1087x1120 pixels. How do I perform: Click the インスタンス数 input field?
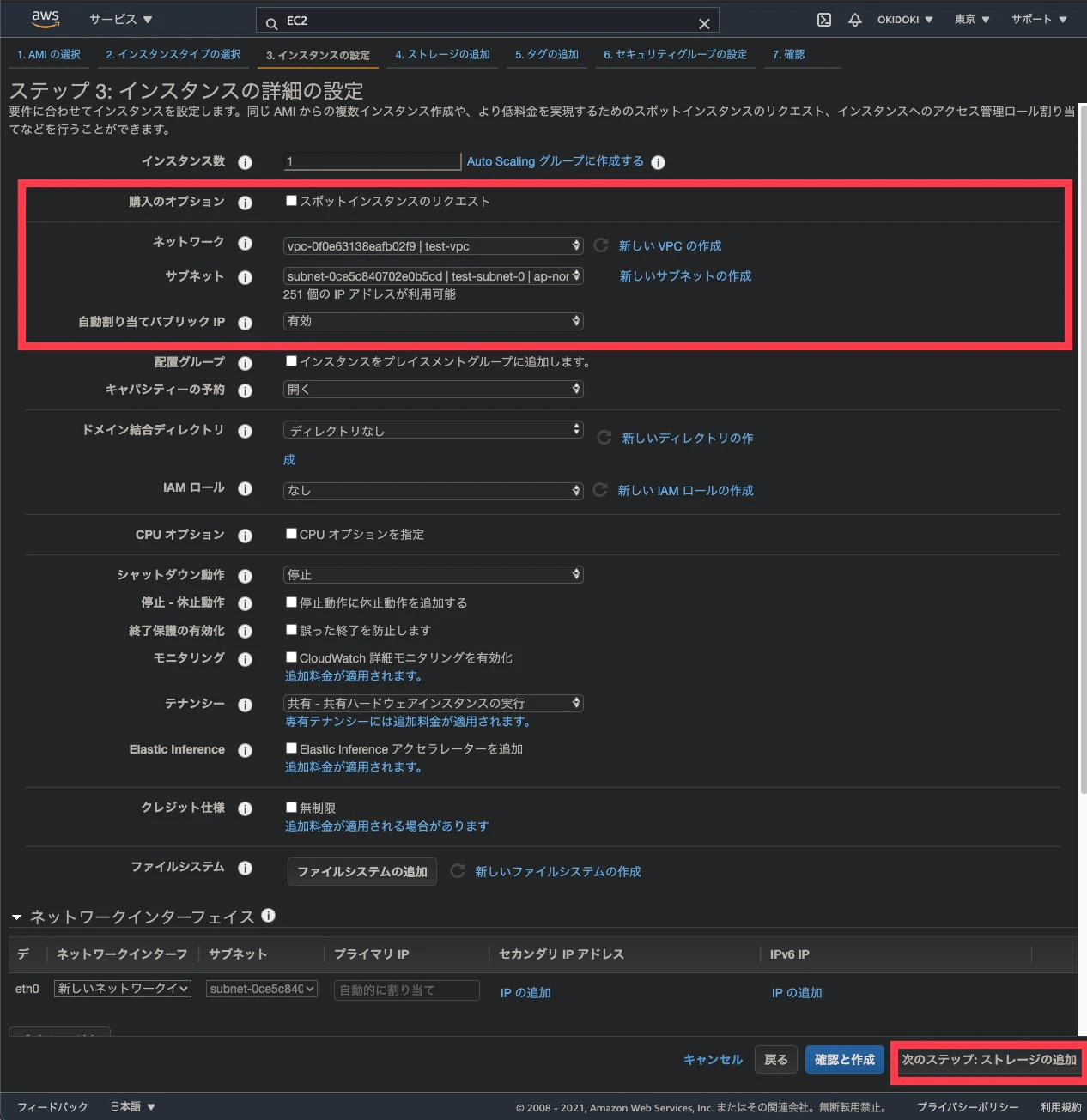click(x=373, y=161)
